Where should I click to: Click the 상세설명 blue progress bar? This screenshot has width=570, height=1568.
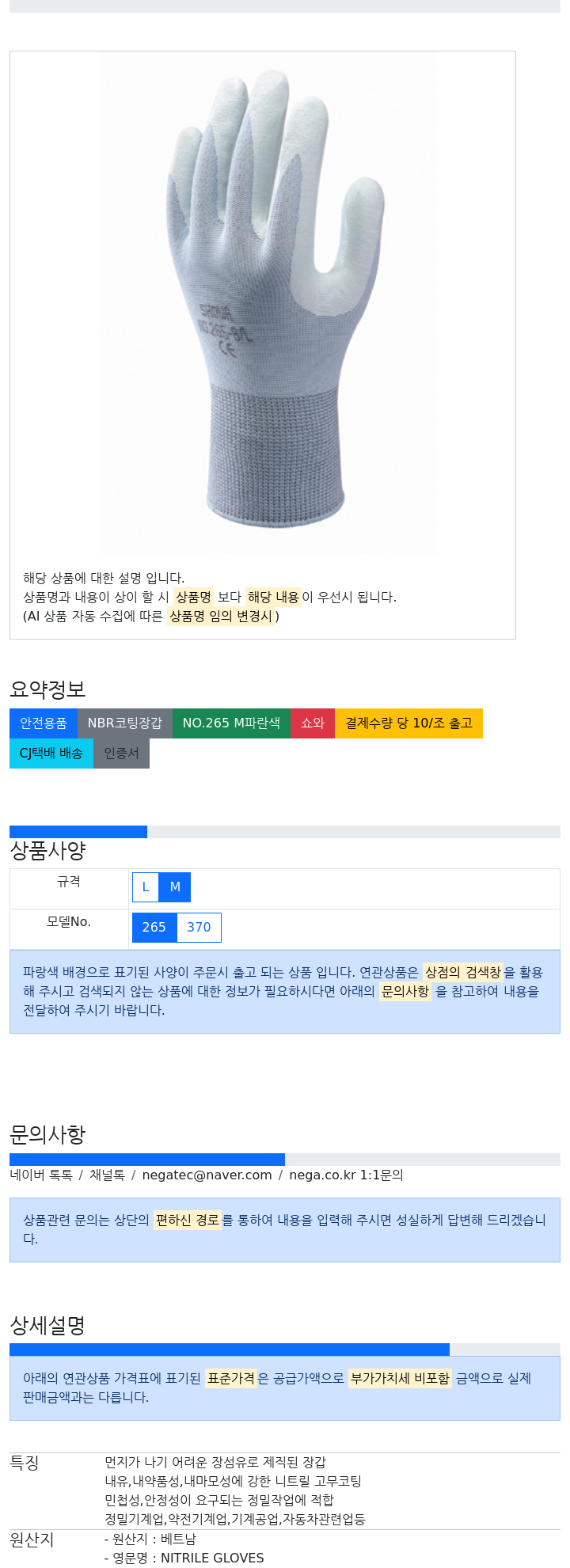(x=230, y=1350)
